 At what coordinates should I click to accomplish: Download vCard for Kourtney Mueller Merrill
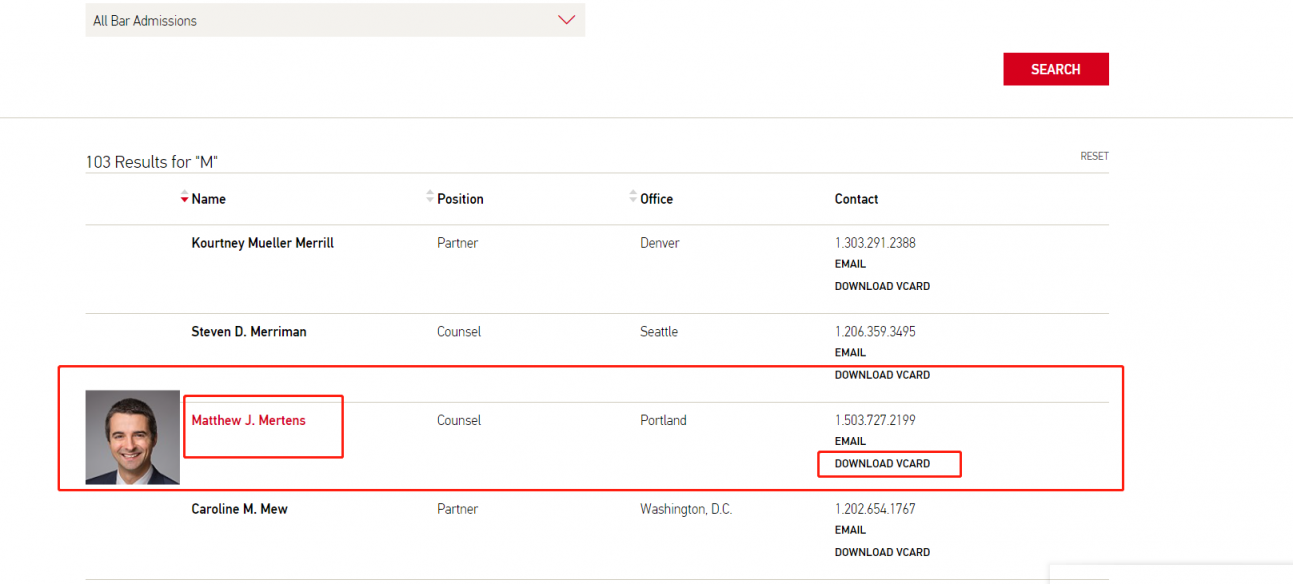point(882,286)
